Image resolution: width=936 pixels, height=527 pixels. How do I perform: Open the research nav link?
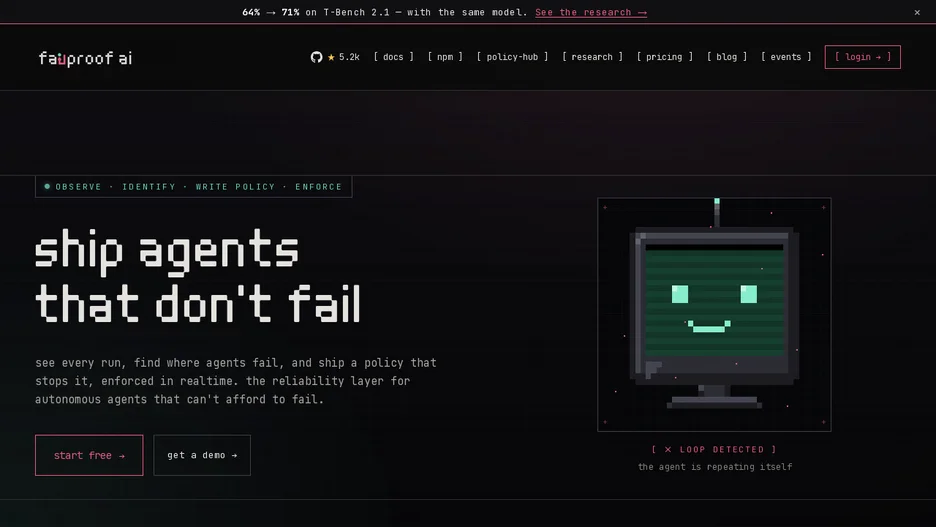click(592, 57)
